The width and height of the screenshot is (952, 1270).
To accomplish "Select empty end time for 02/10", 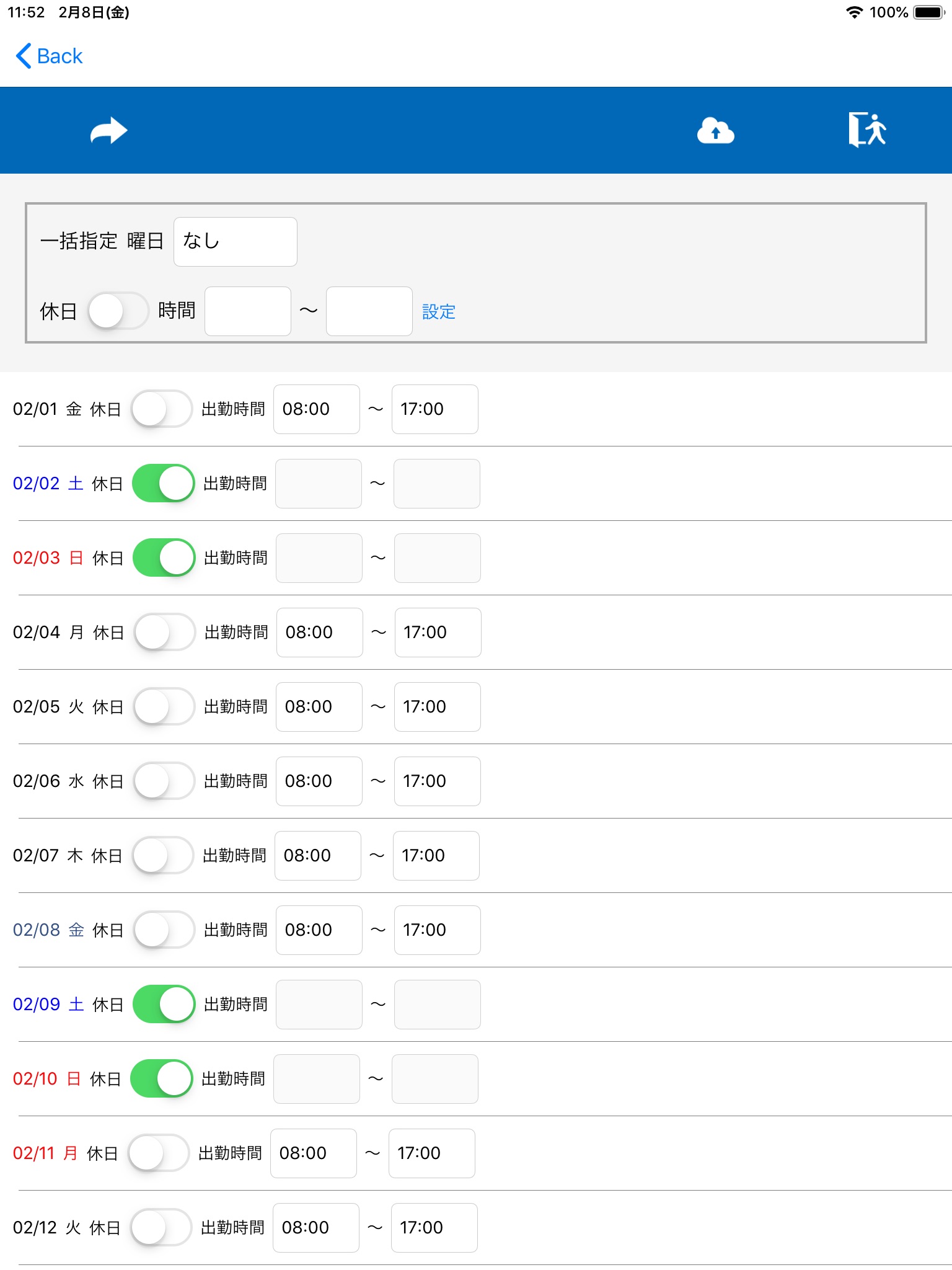I will click(x=435, y=1079).
